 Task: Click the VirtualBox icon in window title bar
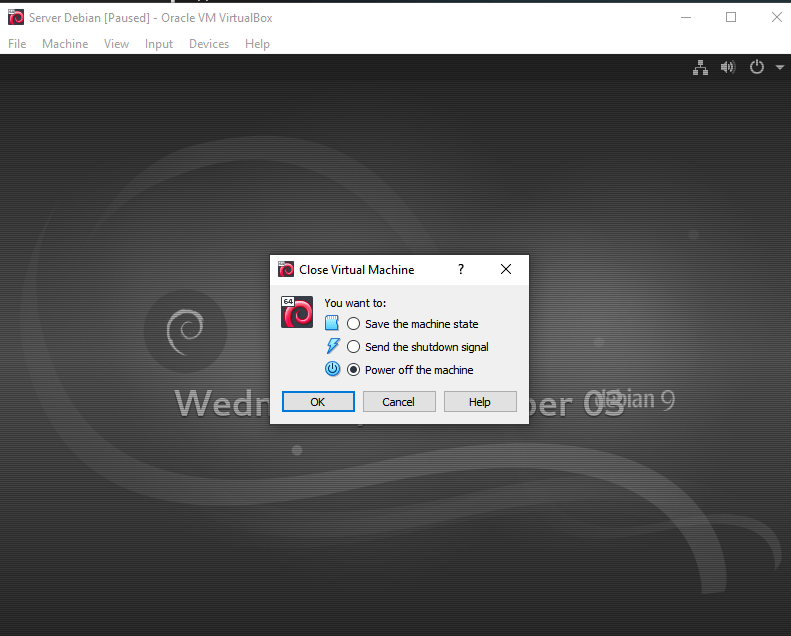tap(15, 18)
